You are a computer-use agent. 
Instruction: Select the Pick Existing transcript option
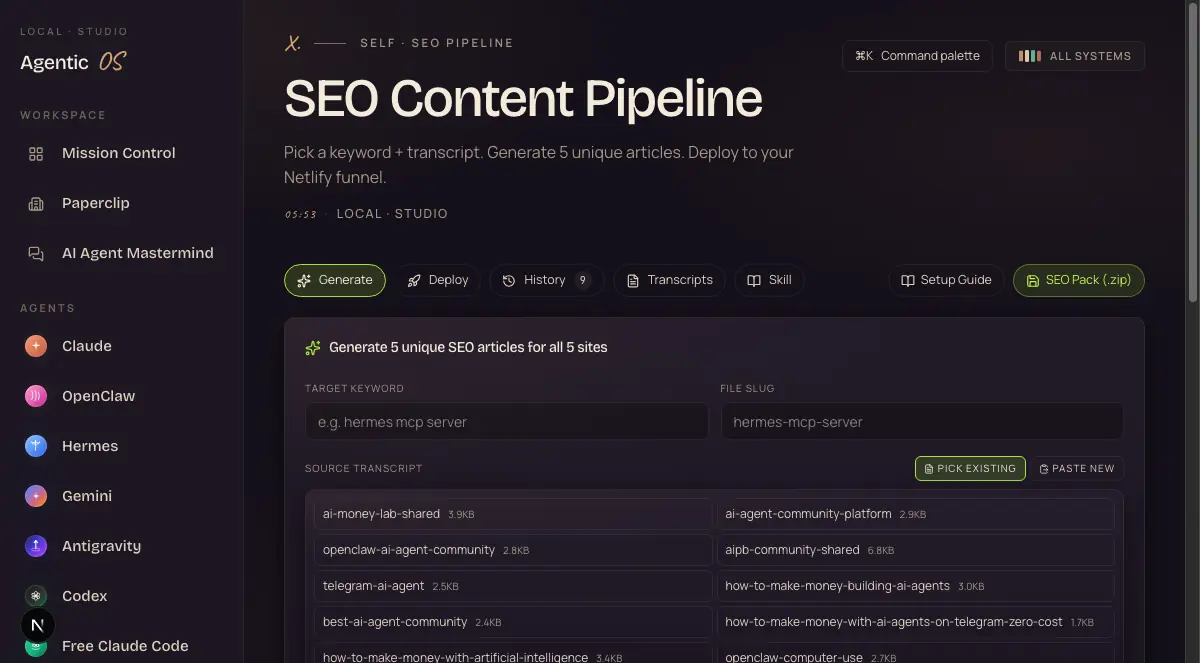coord(970,468)
